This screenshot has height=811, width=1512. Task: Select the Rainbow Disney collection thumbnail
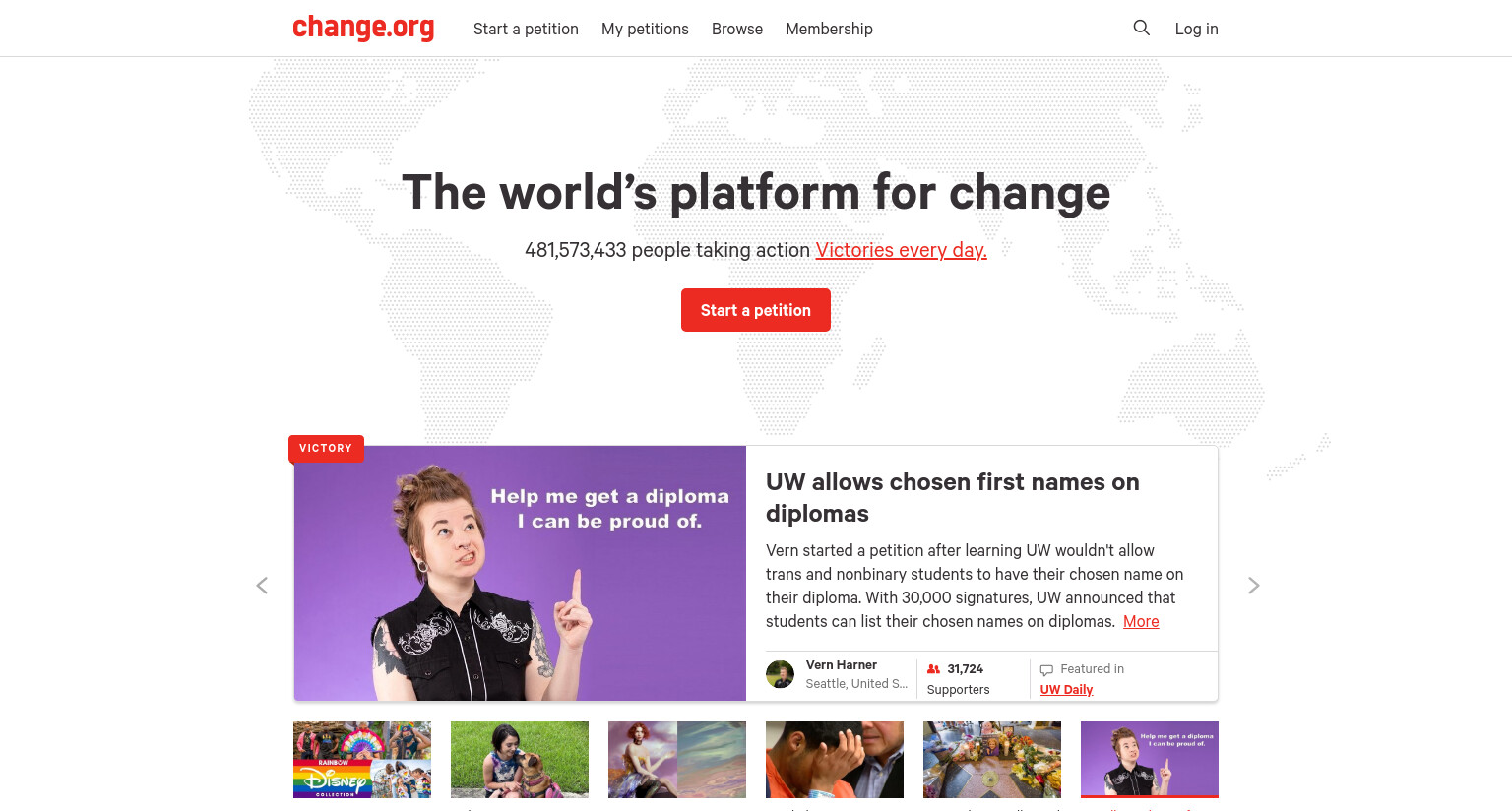click(362, 760)
